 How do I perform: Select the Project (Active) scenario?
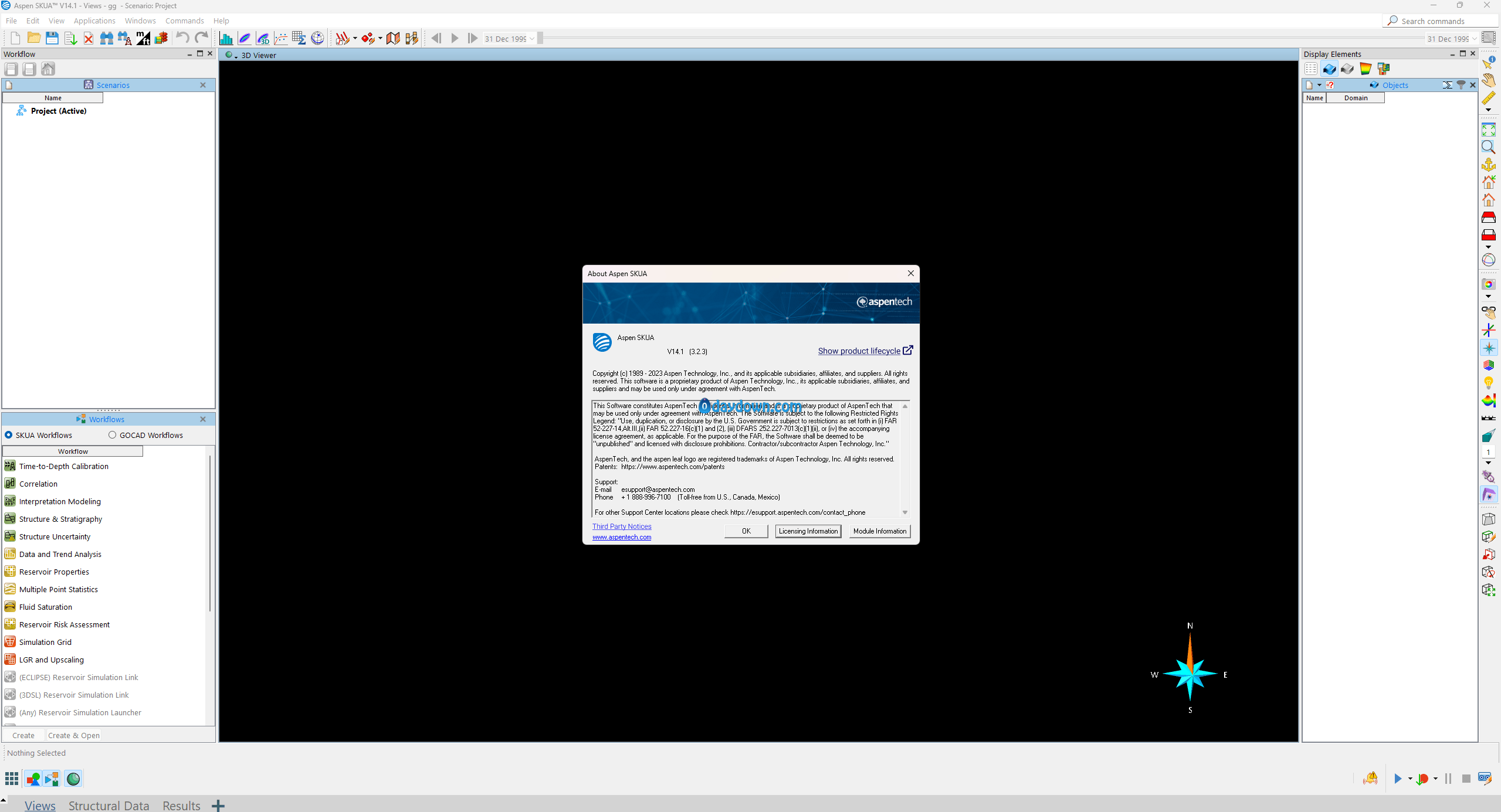(x=59, y=111)
